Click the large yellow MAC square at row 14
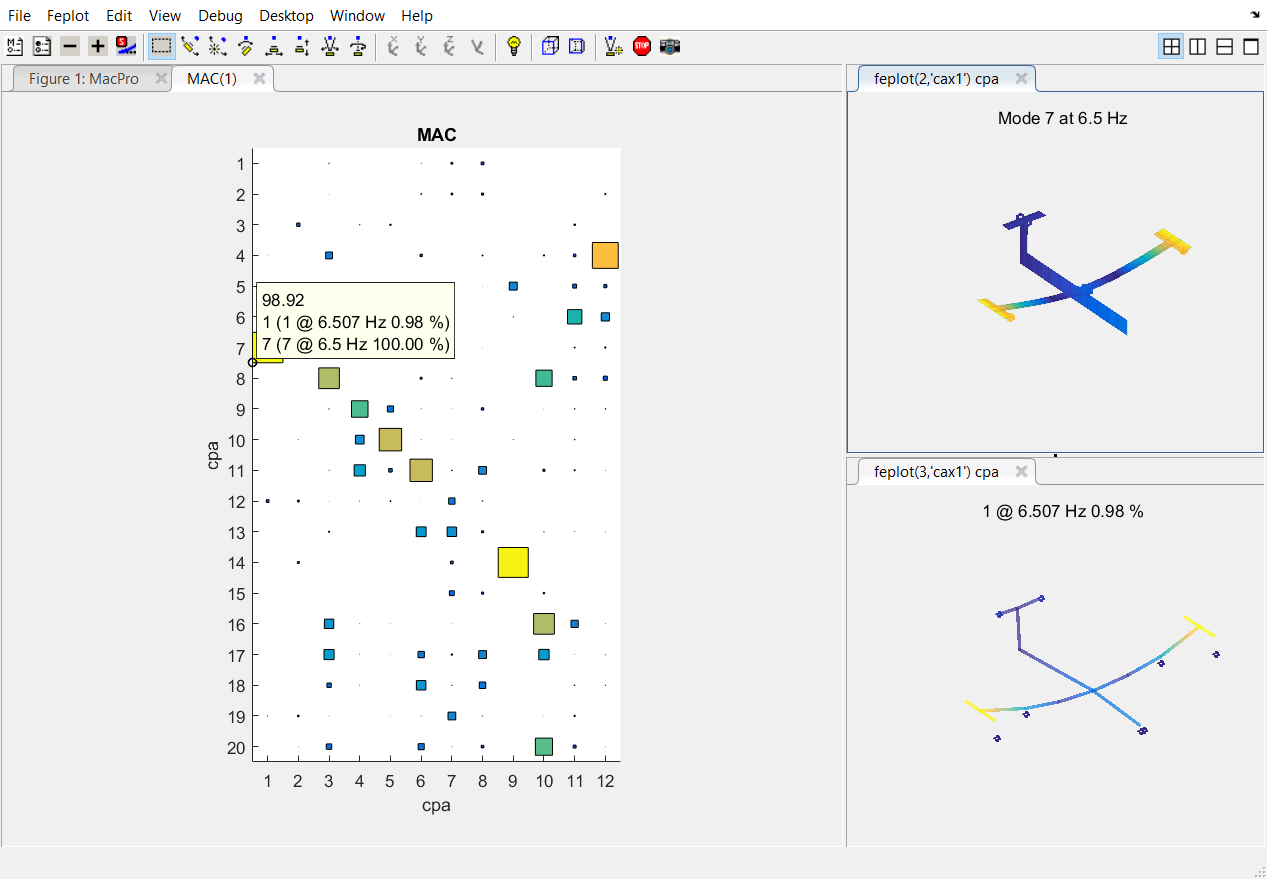Screen dimensions: 1267x879 coord(513,563)
